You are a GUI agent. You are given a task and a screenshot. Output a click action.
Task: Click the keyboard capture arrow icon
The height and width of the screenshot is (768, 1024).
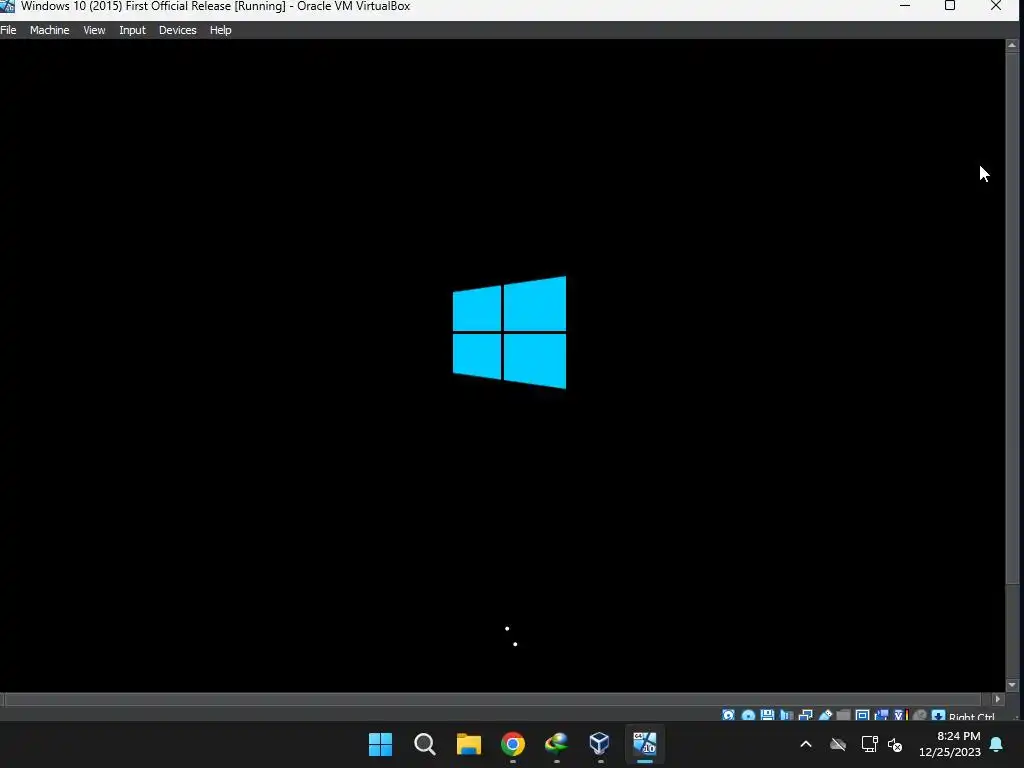coord(939,716)
